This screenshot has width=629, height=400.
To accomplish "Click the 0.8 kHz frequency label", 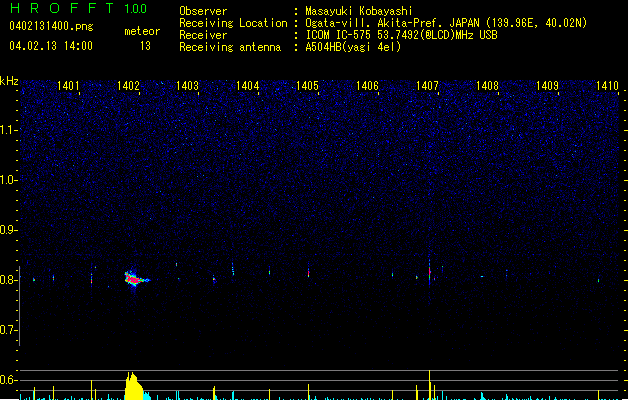I will pyautogui.click(x=8, y=280).
